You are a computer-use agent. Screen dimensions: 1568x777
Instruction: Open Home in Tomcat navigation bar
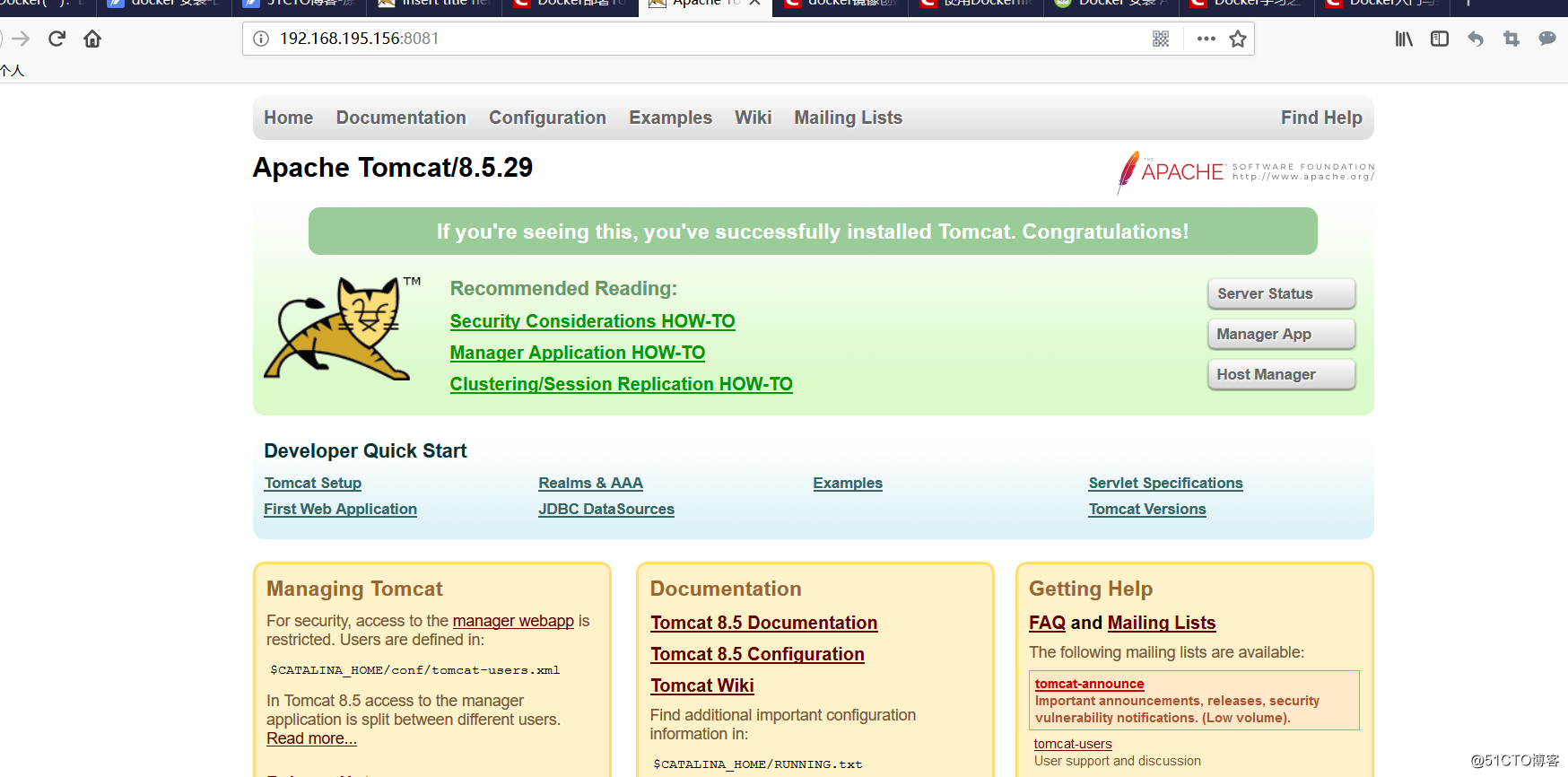pos(288,118)
